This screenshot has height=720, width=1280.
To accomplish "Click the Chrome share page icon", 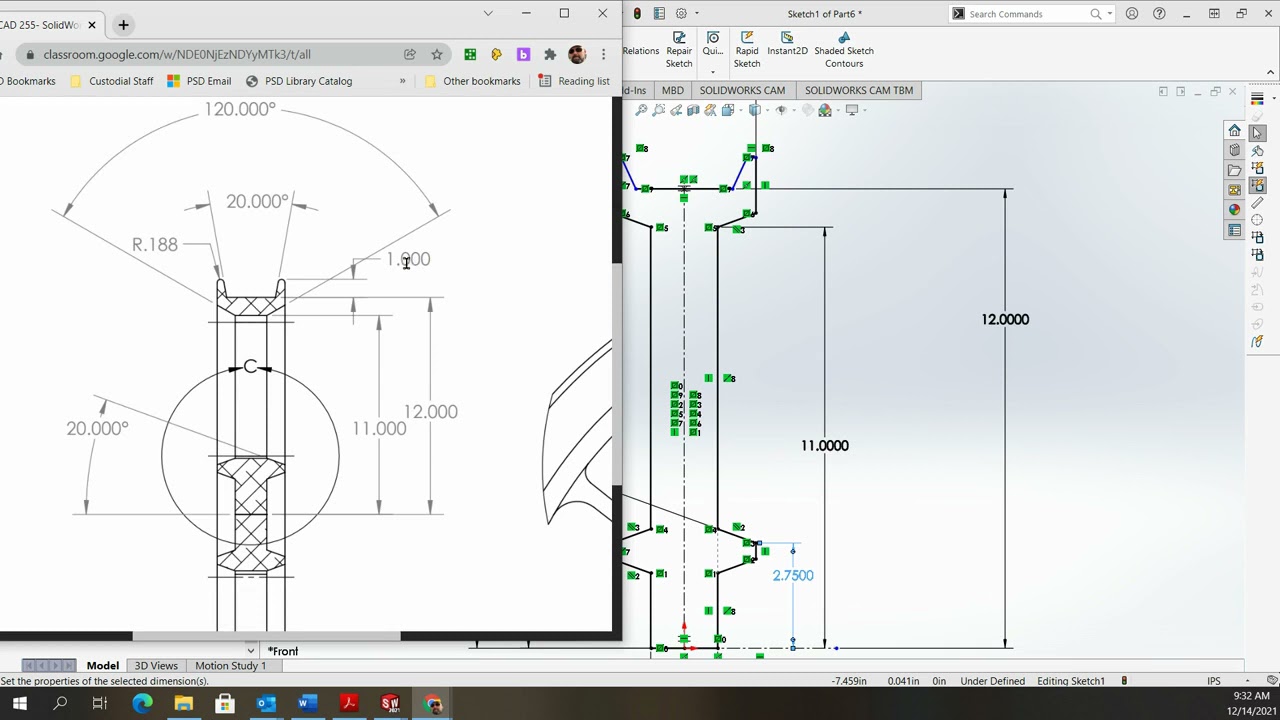I will [410, 54].
